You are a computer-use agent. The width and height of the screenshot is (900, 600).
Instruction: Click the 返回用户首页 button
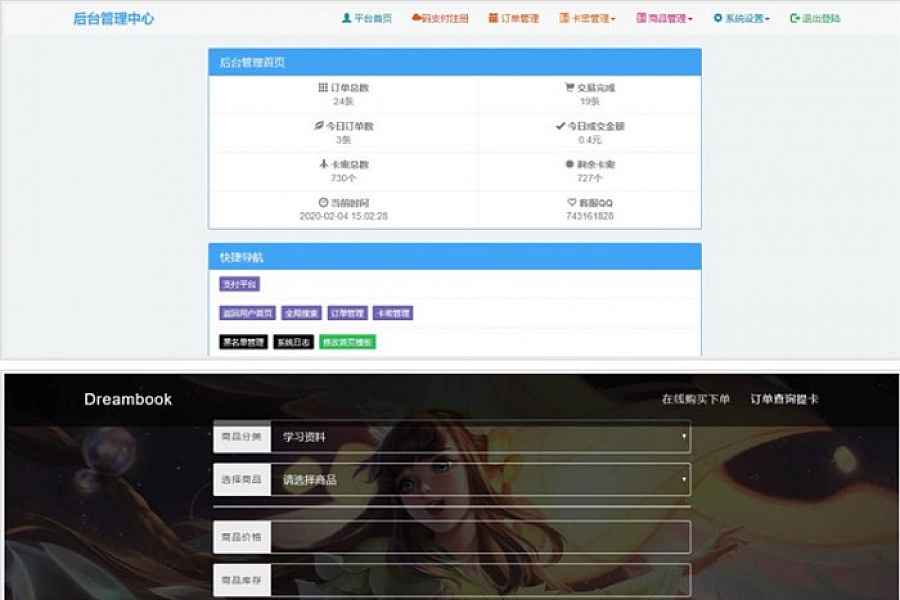coord(247,313)
